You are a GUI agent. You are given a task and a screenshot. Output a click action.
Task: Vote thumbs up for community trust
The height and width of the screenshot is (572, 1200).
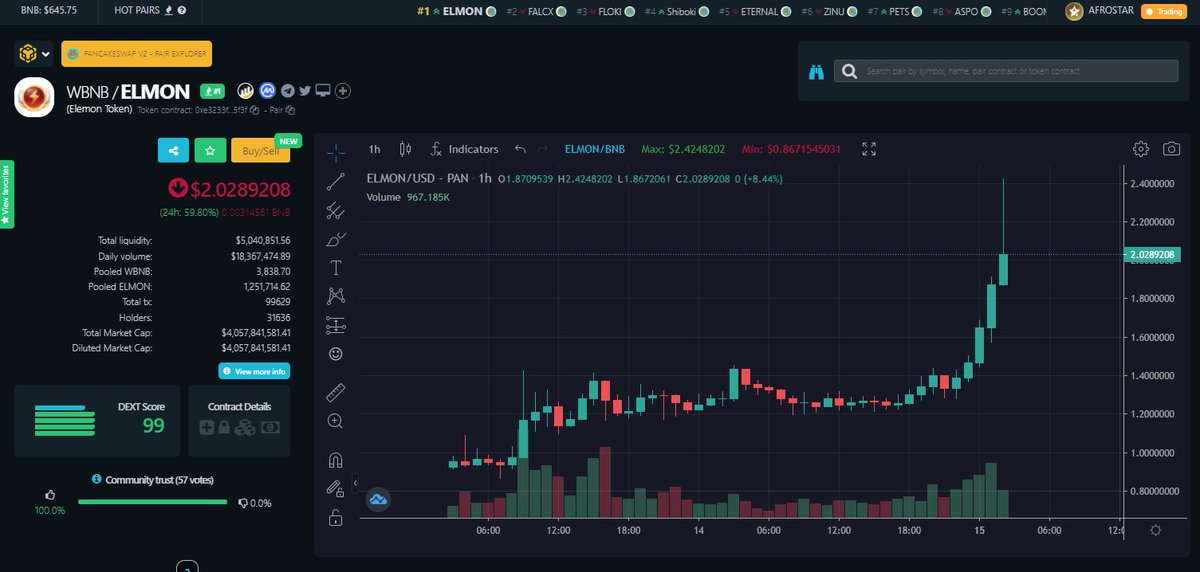[50, 494]
